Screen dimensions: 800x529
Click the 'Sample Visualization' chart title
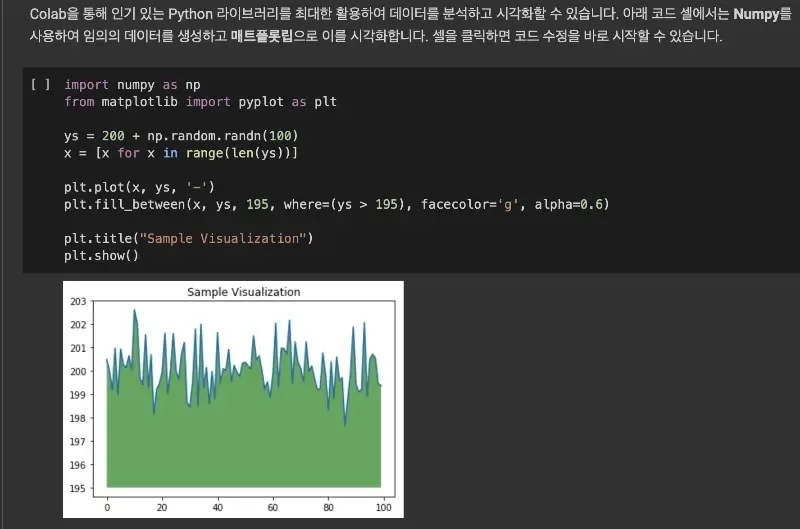[x=243, y=292]
